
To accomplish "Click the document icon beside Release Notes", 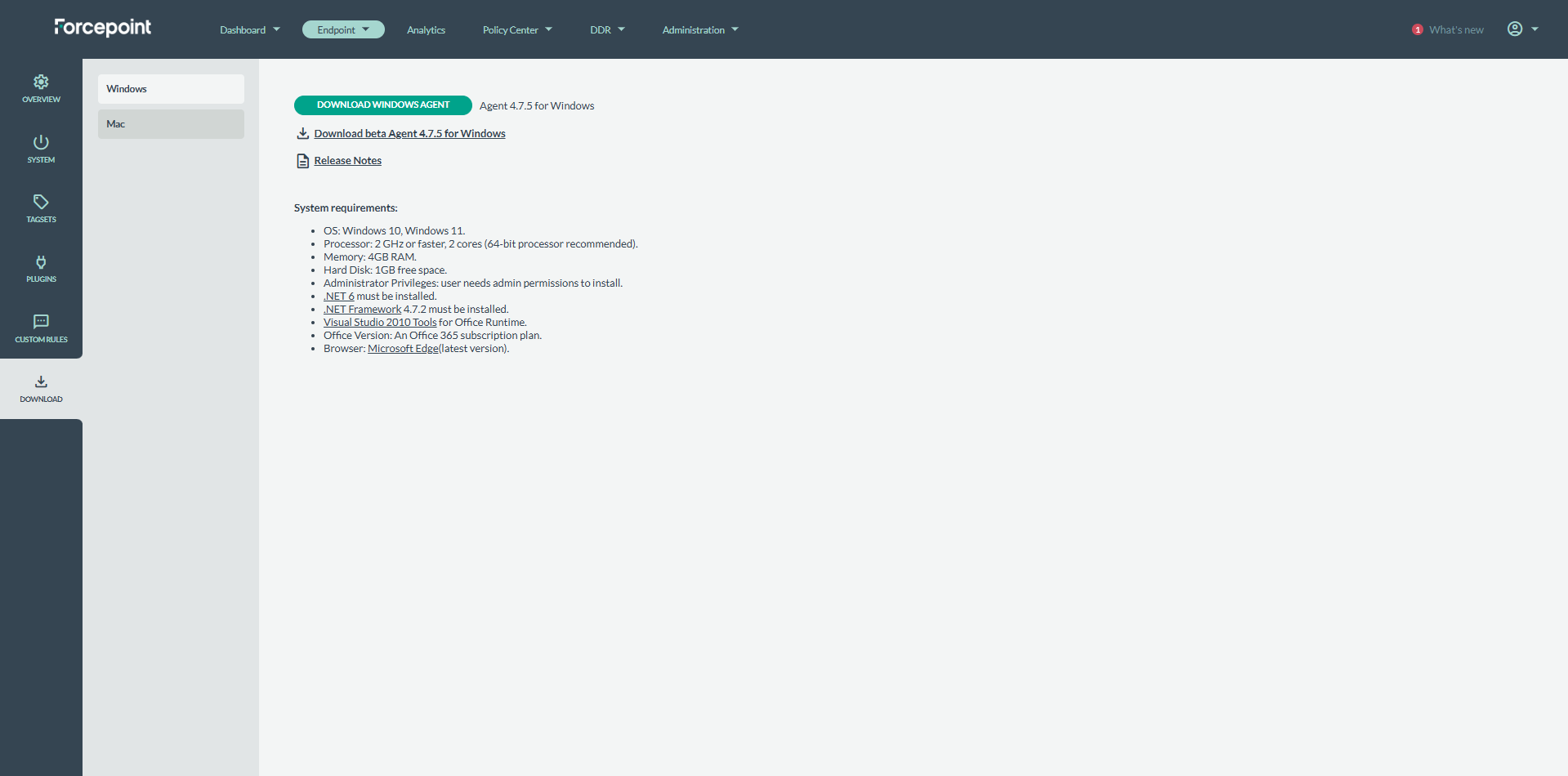I will [302, 161].
